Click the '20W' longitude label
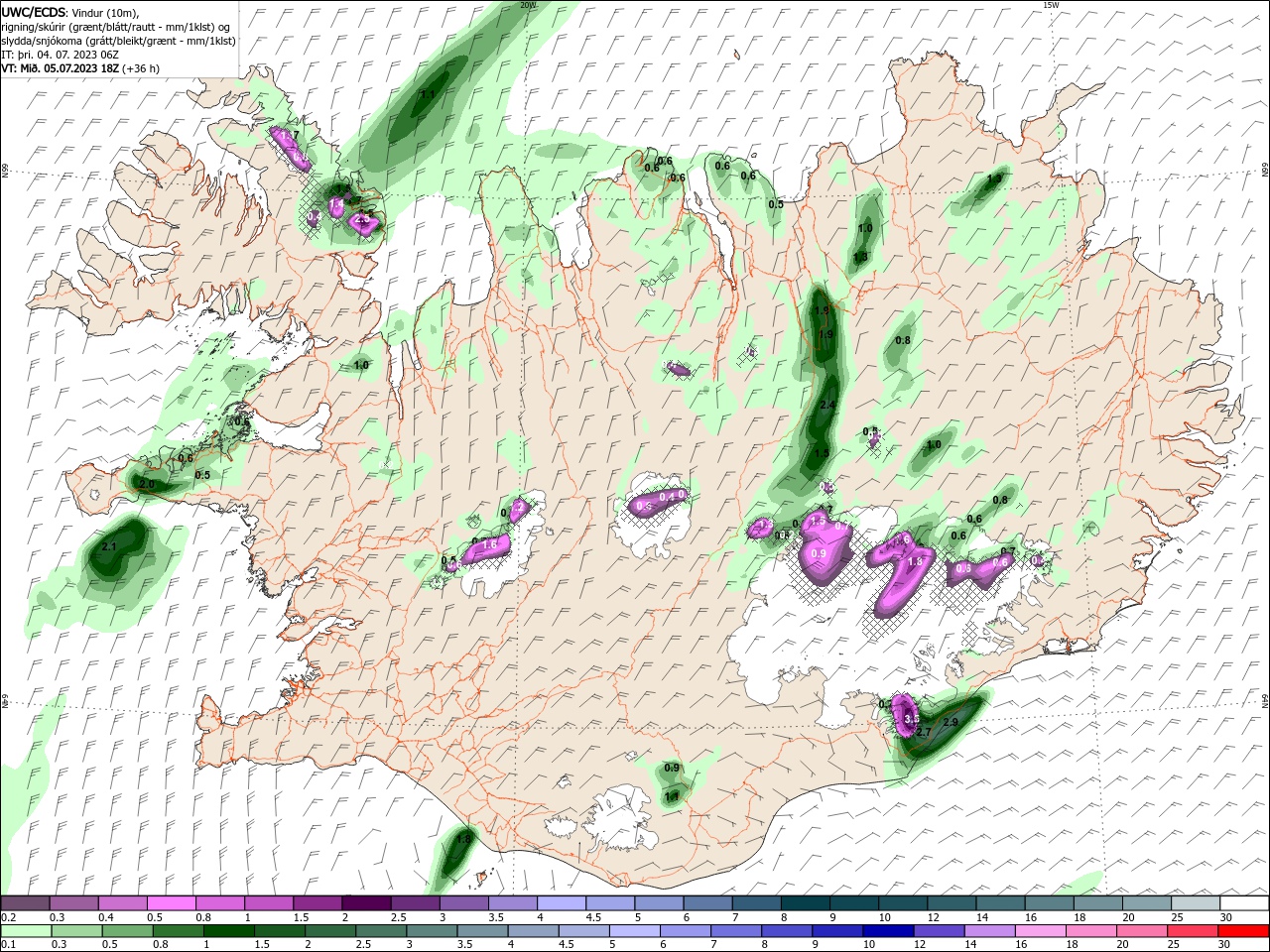The height and width of the screenshot is (952, 1270). 528,5
